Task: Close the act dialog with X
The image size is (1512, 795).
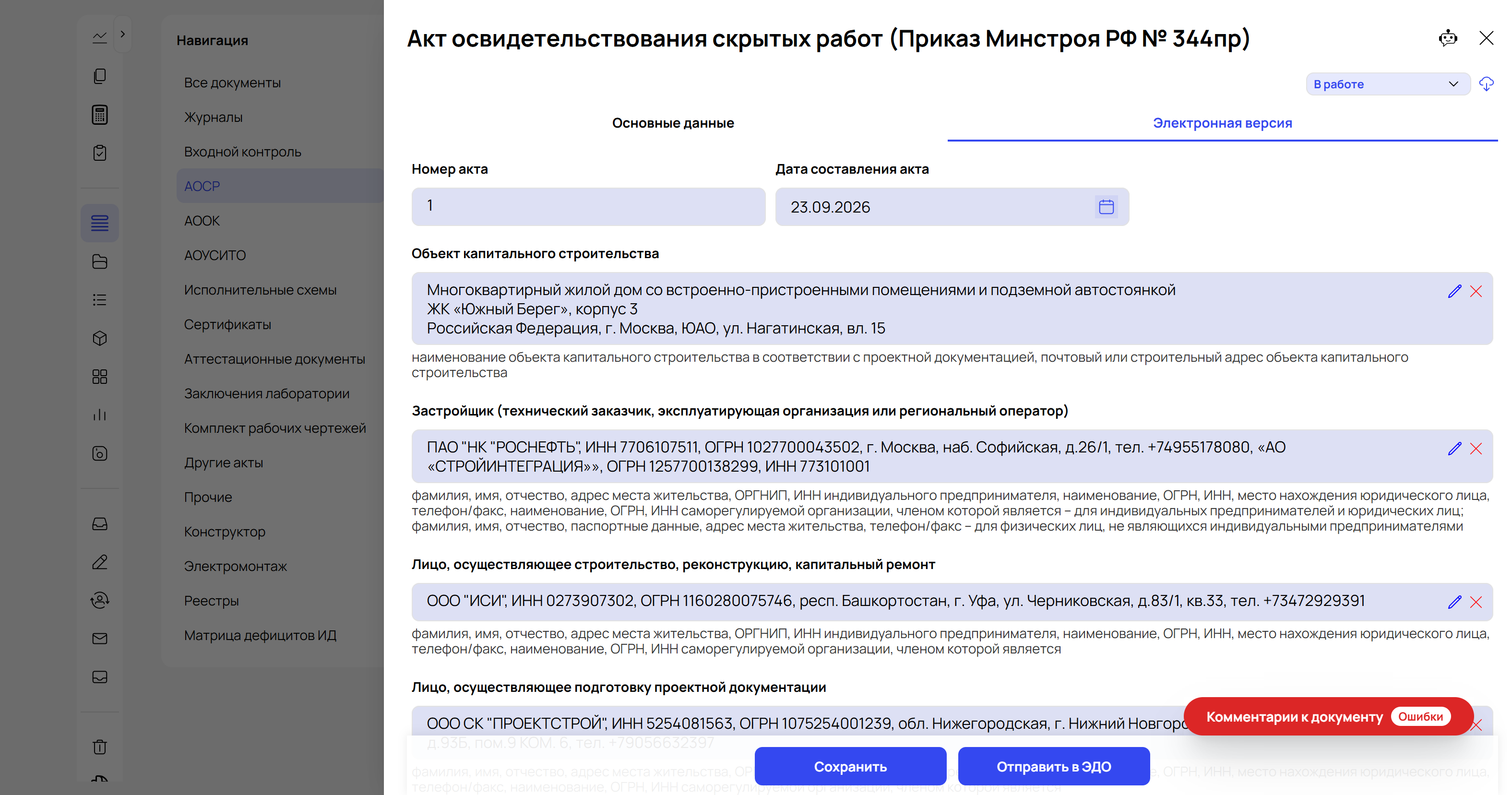Action: tap(1486, 39)
